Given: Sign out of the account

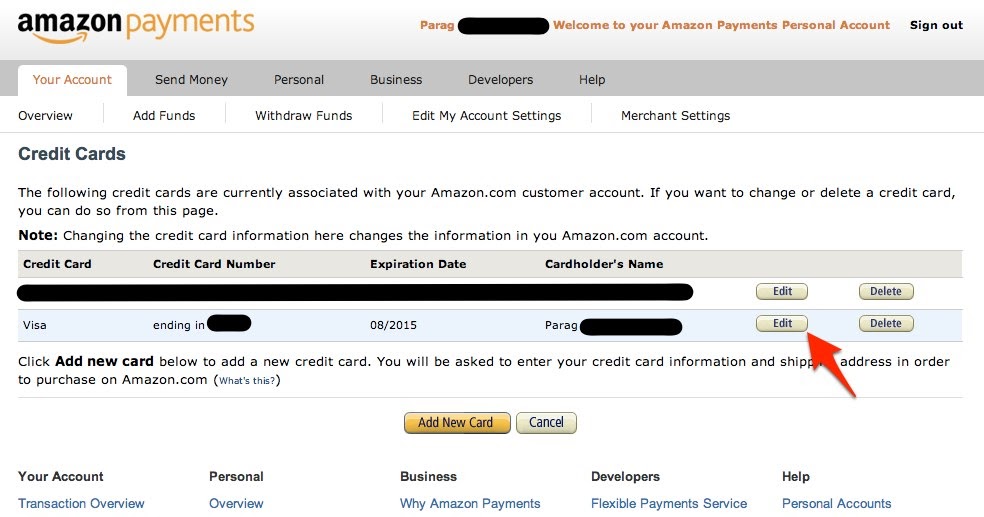Looking at the screenshot, I should (936, 25).
